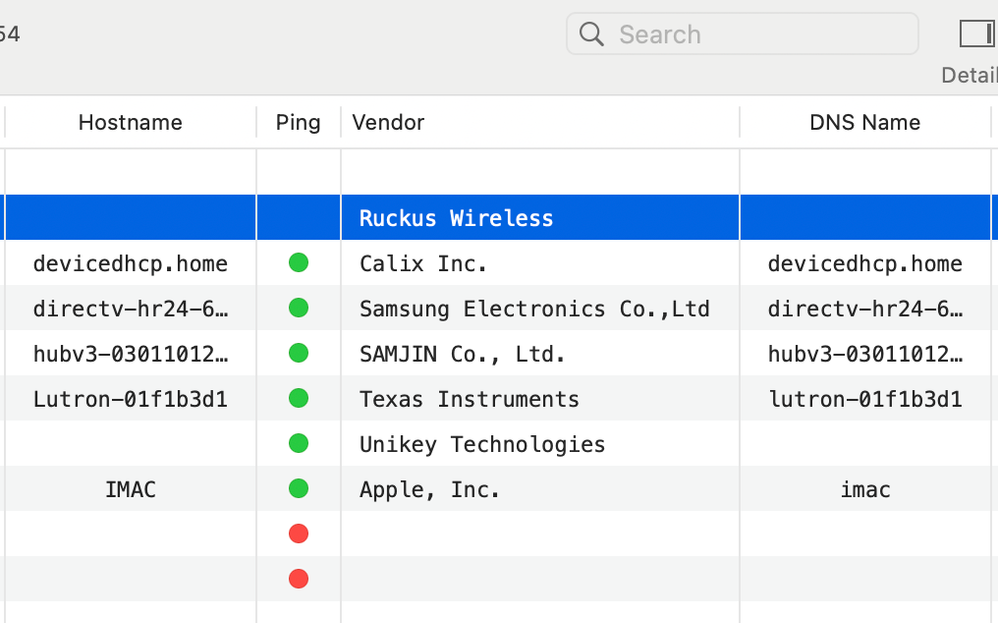Click the Search field in the toolbar
This screenshot has height=623, width=998.
point(760,34)
